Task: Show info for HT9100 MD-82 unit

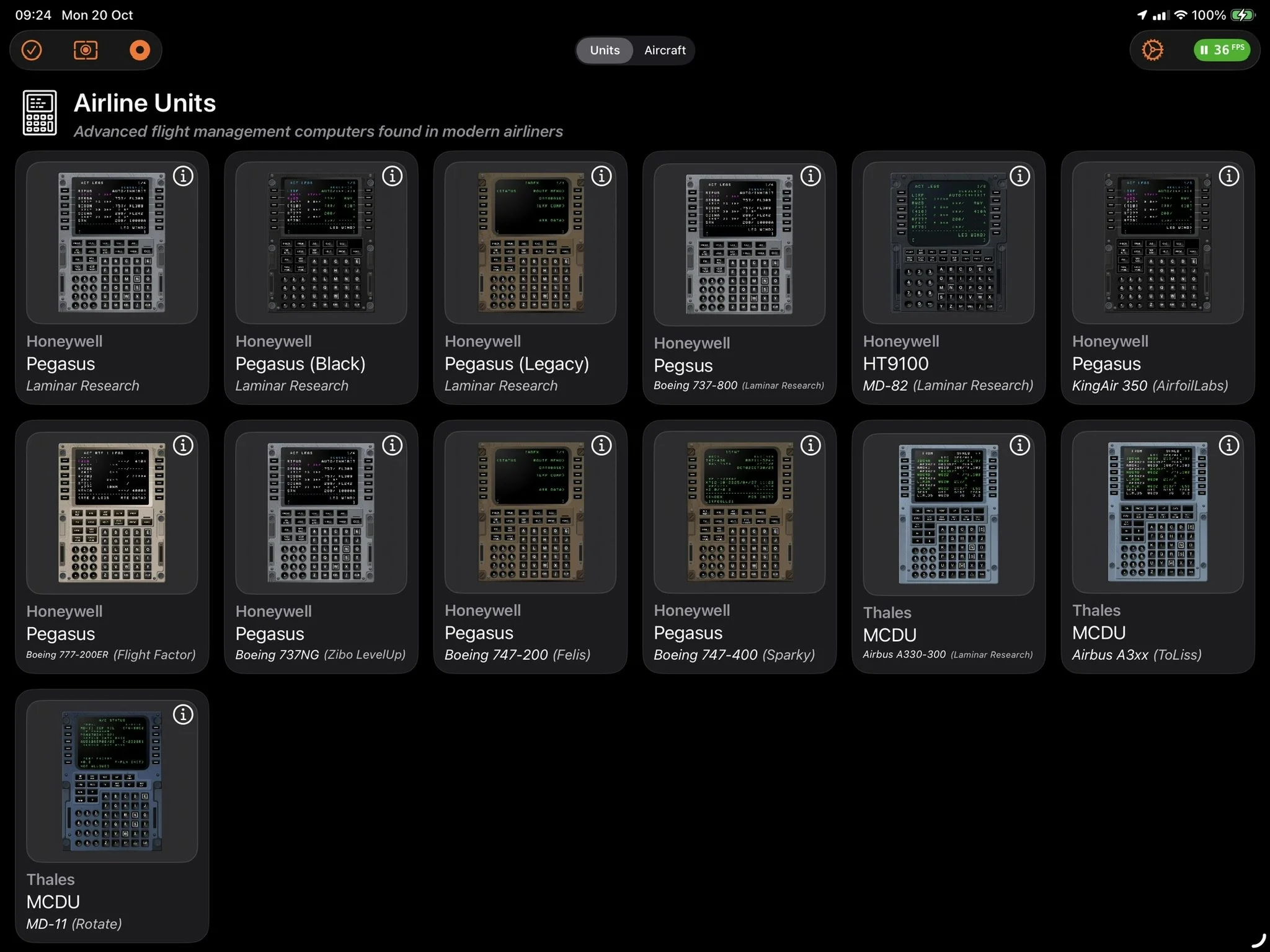Action: click(1019, 176)
